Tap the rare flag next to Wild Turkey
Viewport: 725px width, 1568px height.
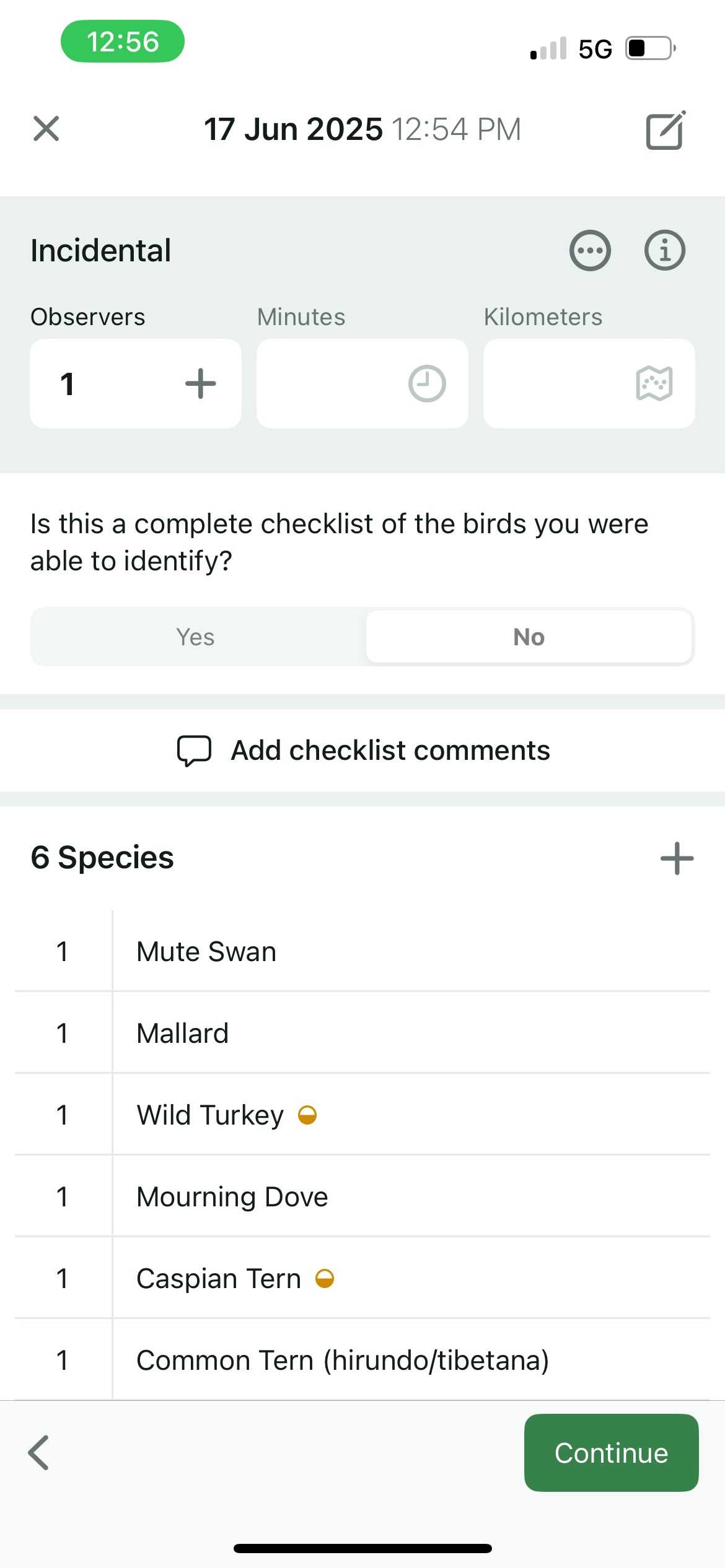tap(307, 1115)
